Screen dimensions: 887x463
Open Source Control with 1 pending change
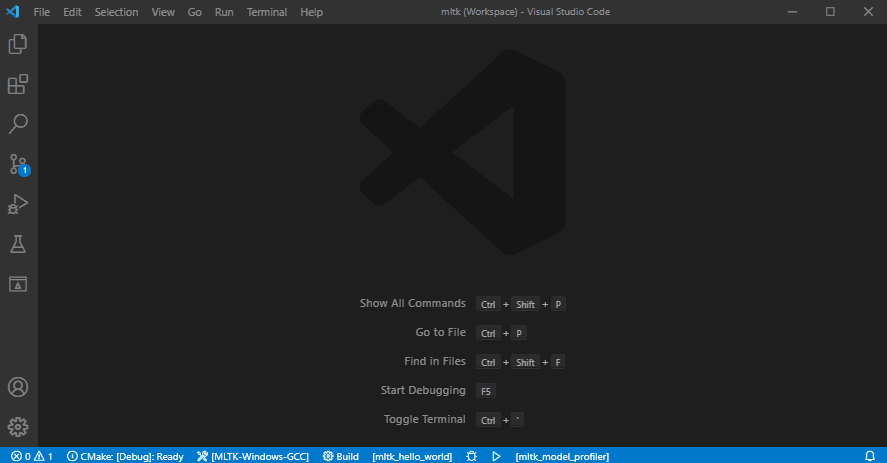tap(18, 164)
